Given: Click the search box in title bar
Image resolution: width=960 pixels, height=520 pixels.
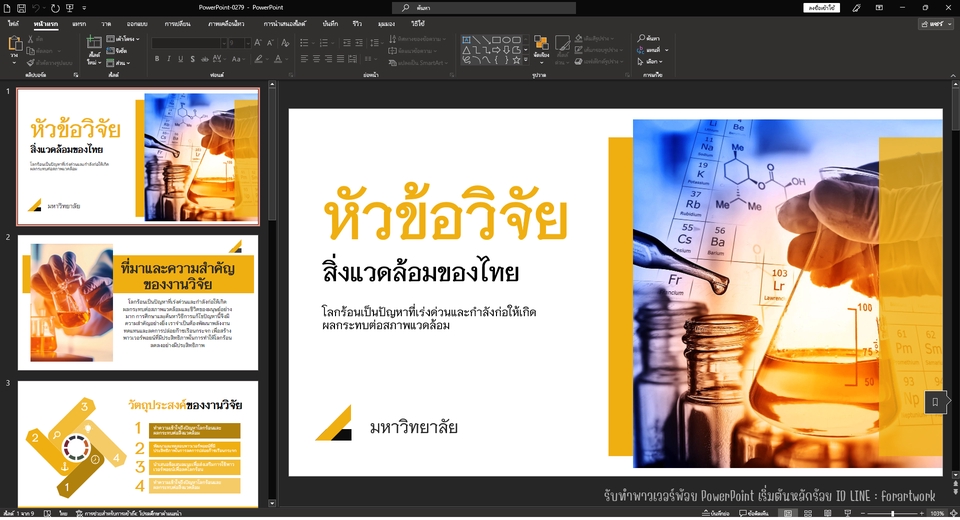Looking at the screenshot, I should coord(484,8).
